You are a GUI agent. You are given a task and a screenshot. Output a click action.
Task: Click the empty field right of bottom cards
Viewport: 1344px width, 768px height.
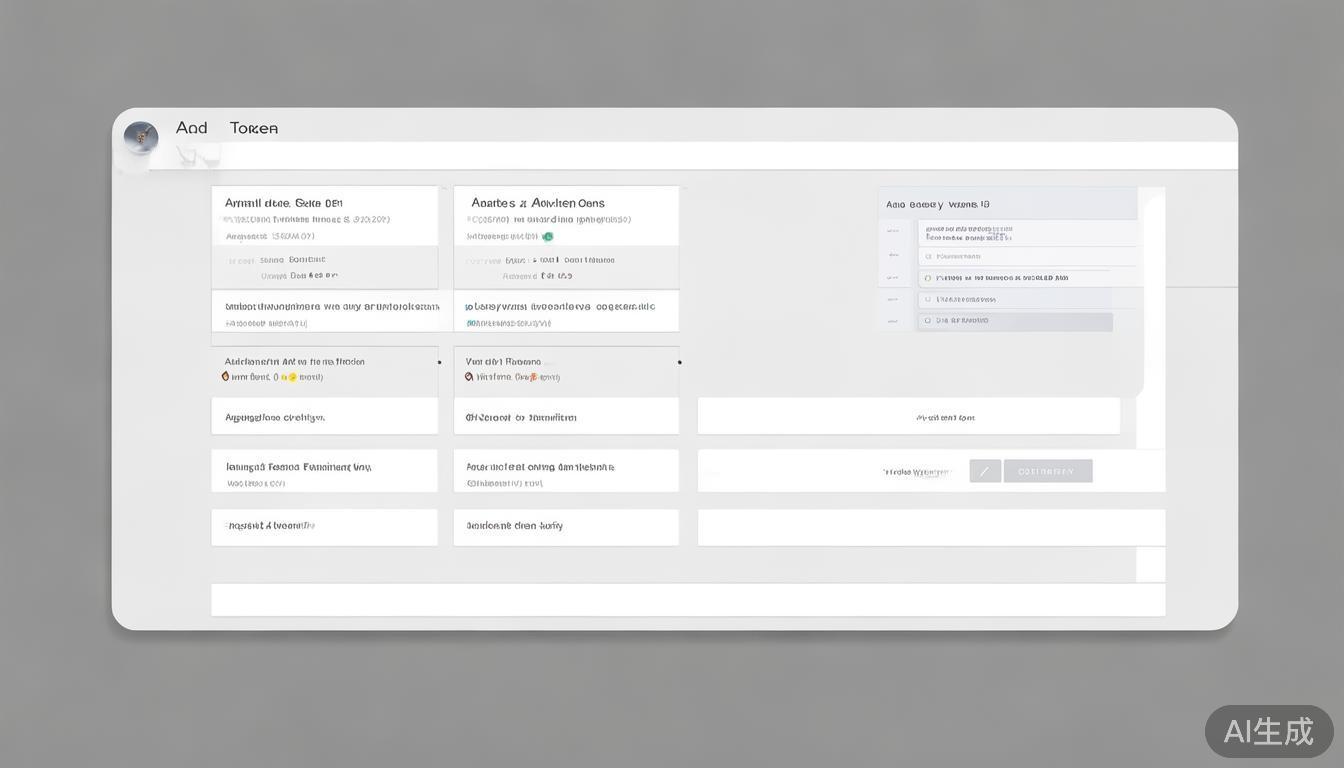click(x=931, y=527)
